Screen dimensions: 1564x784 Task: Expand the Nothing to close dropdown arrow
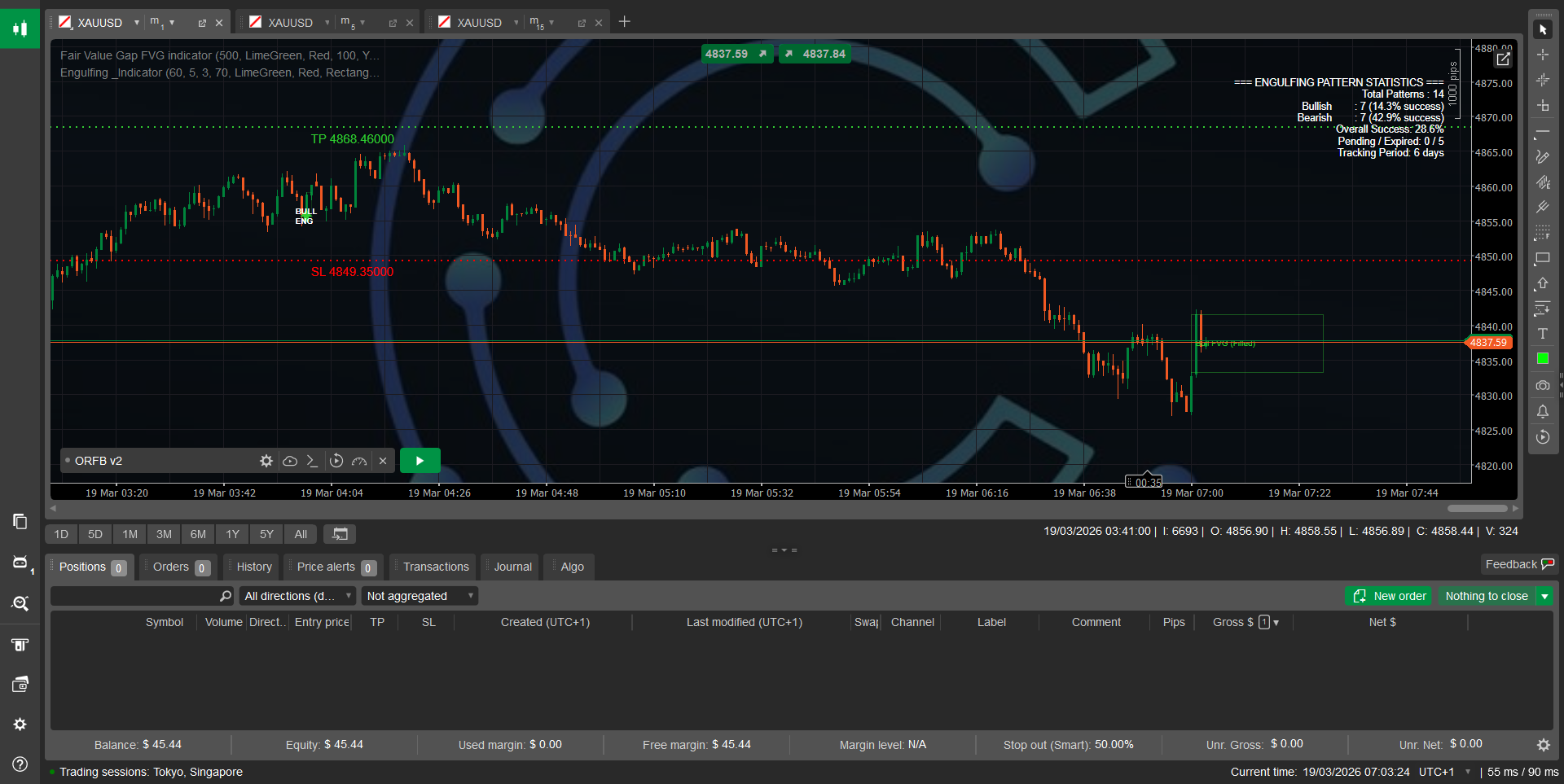pos(1545,596)
